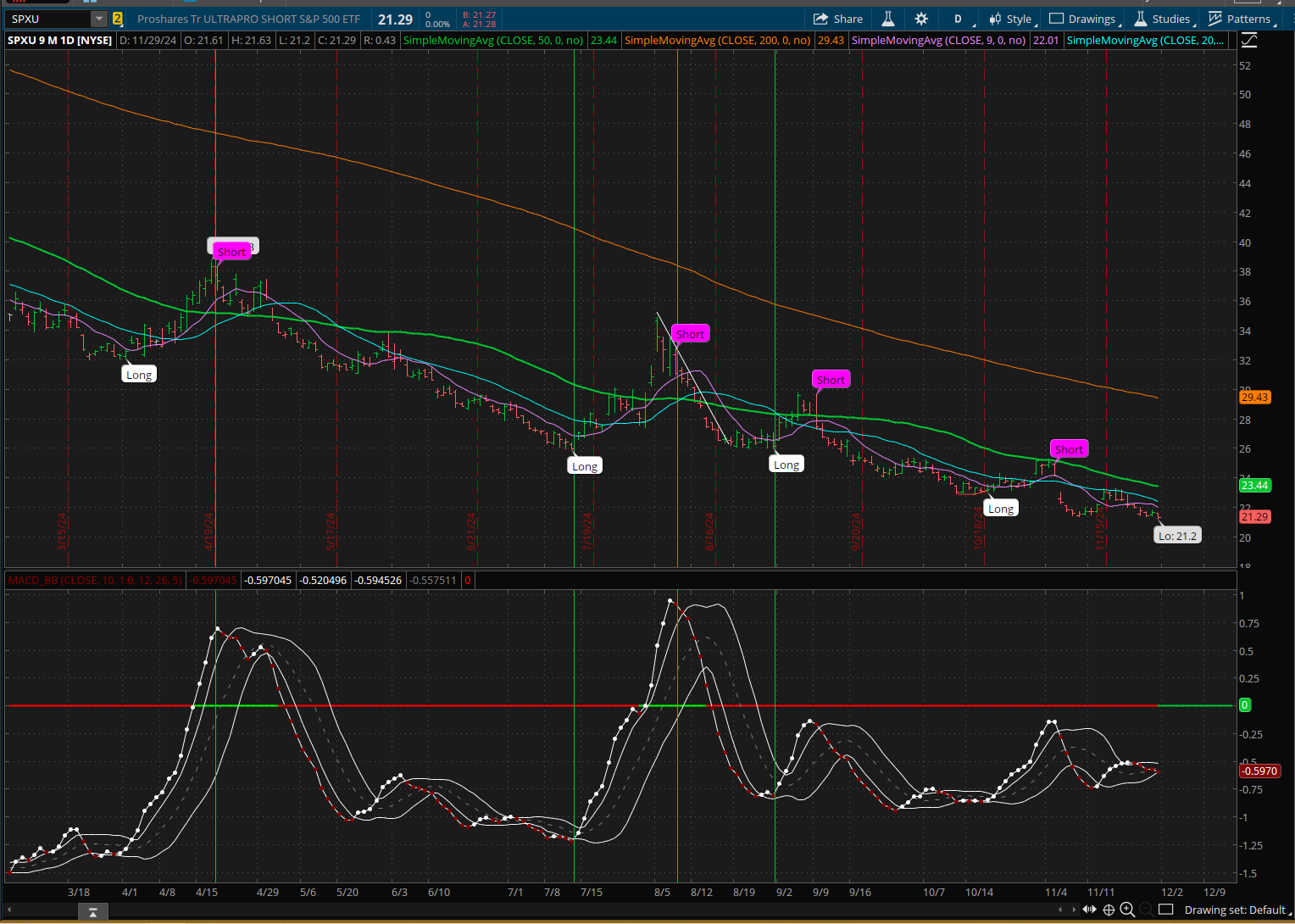
Task: Open chart settings gear
Action: coord(921,19)
